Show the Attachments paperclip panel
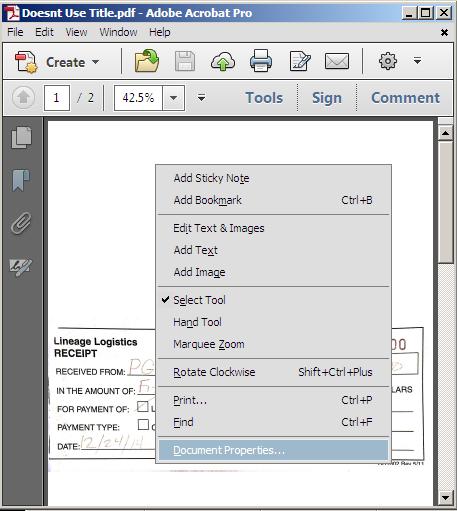457x511 pixels. tap(21, 223)
